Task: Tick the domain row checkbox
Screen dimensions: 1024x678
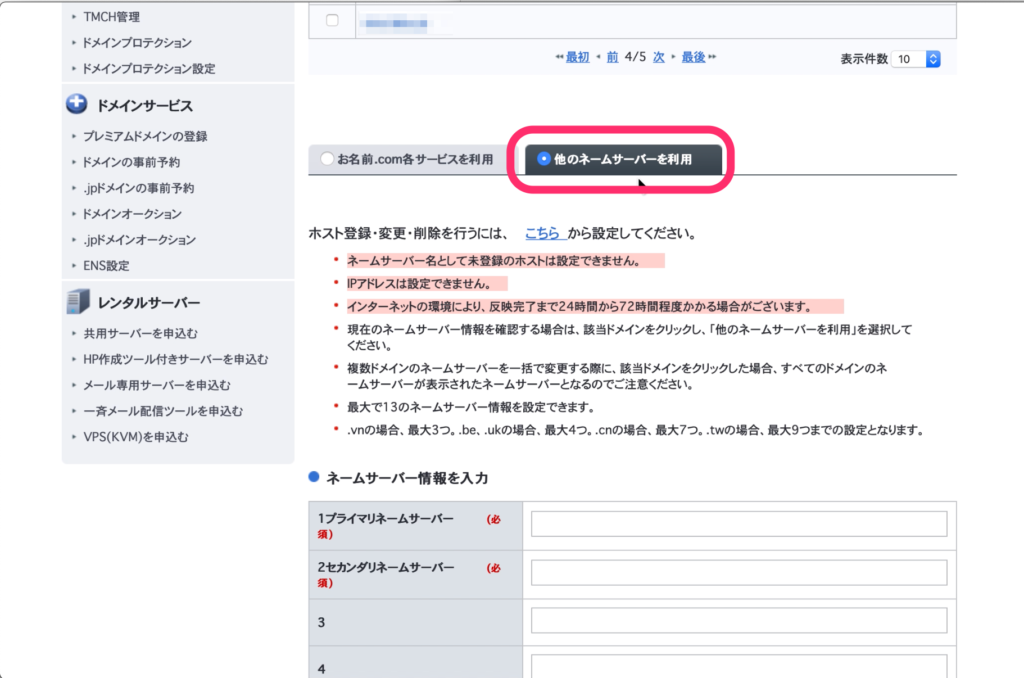Action: pos(332,20)
